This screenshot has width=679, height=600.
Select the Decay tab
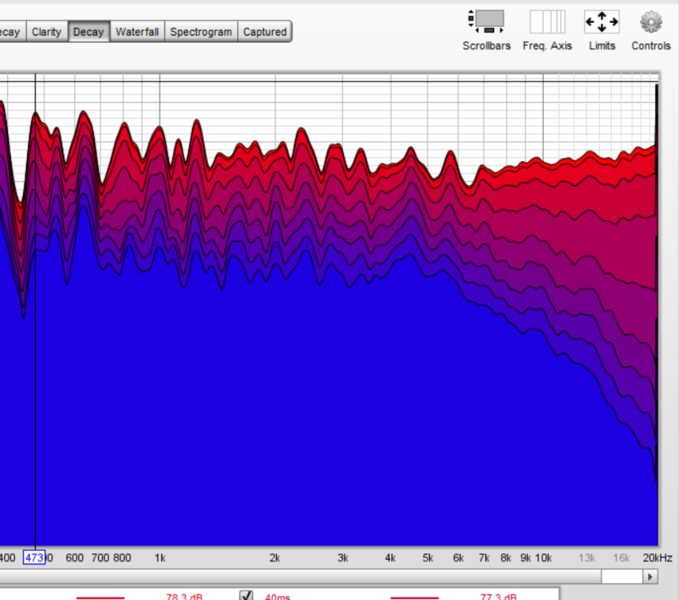pos(88,32)
